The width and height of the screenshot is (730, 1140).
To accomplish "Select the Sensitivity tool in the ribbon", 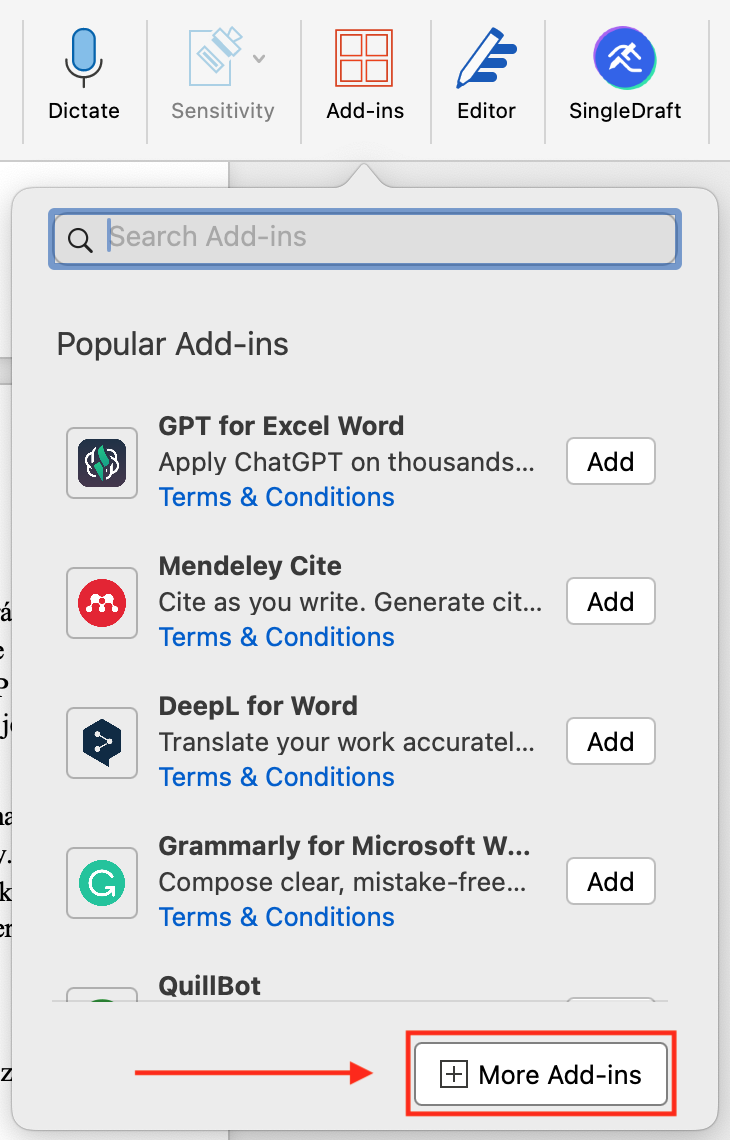I will click(213, 57).
